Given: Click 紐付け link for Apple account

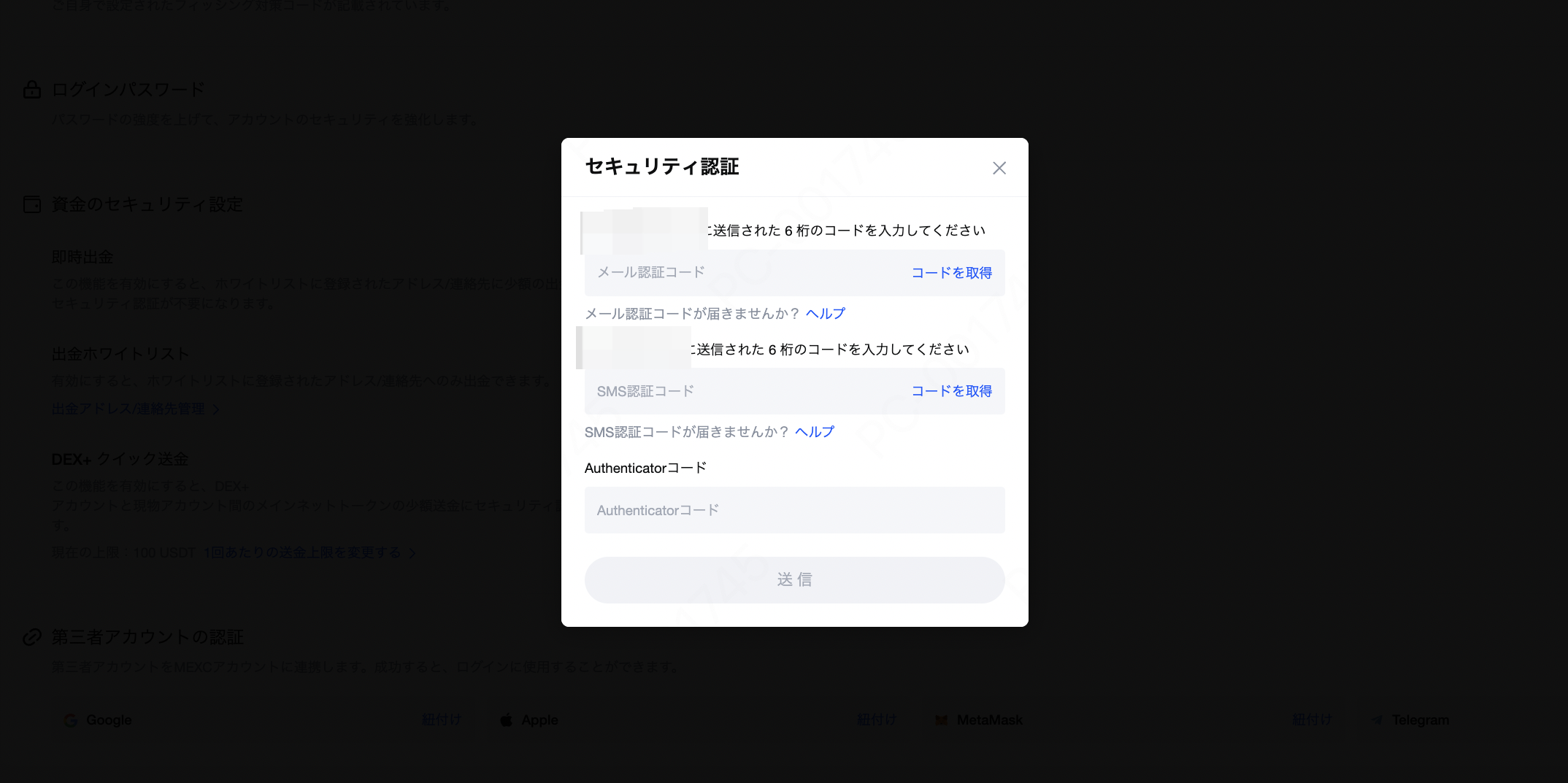Looking at the screenshot, I should [x=877, y=720].
